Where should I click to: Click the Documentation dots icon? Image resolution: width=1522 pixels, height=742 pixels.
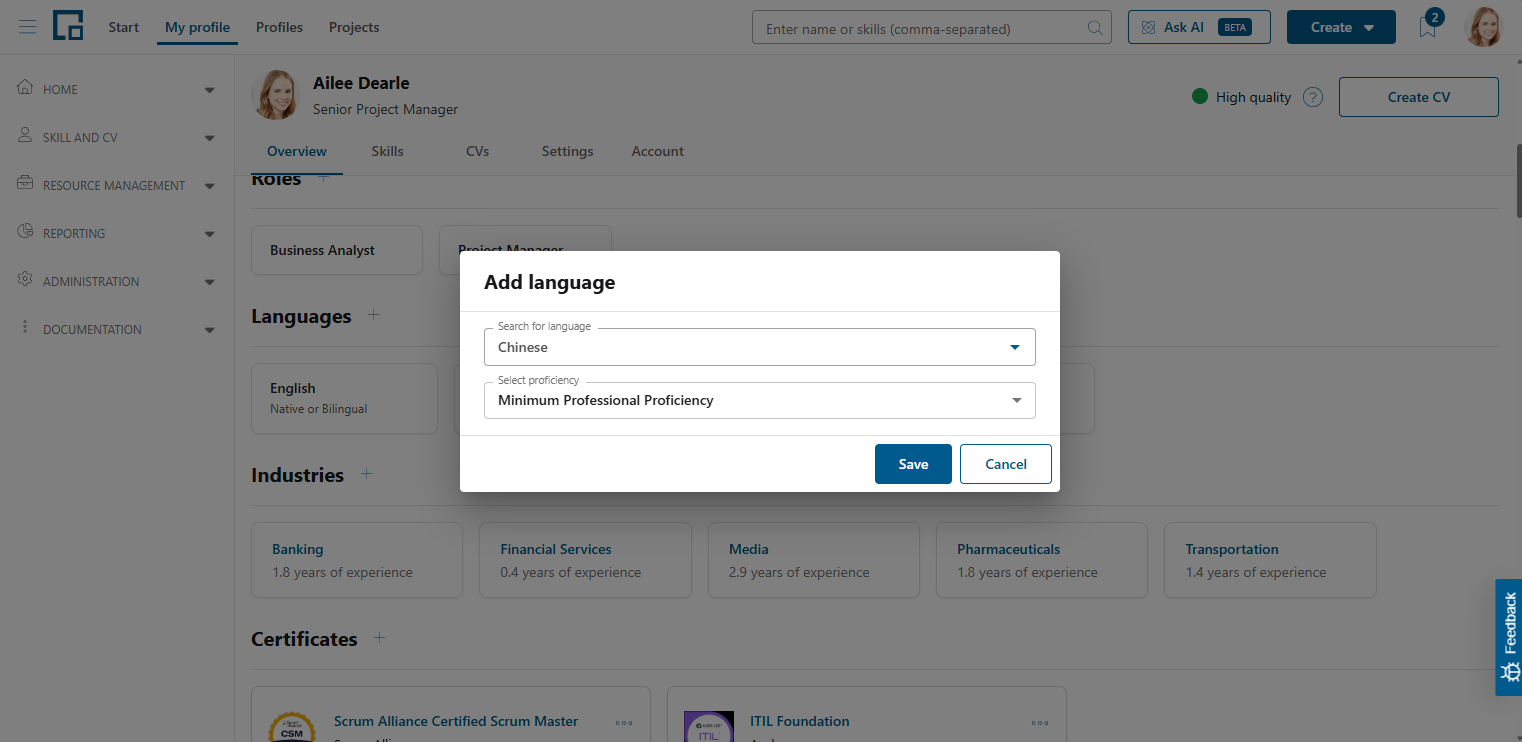point(26,328)
